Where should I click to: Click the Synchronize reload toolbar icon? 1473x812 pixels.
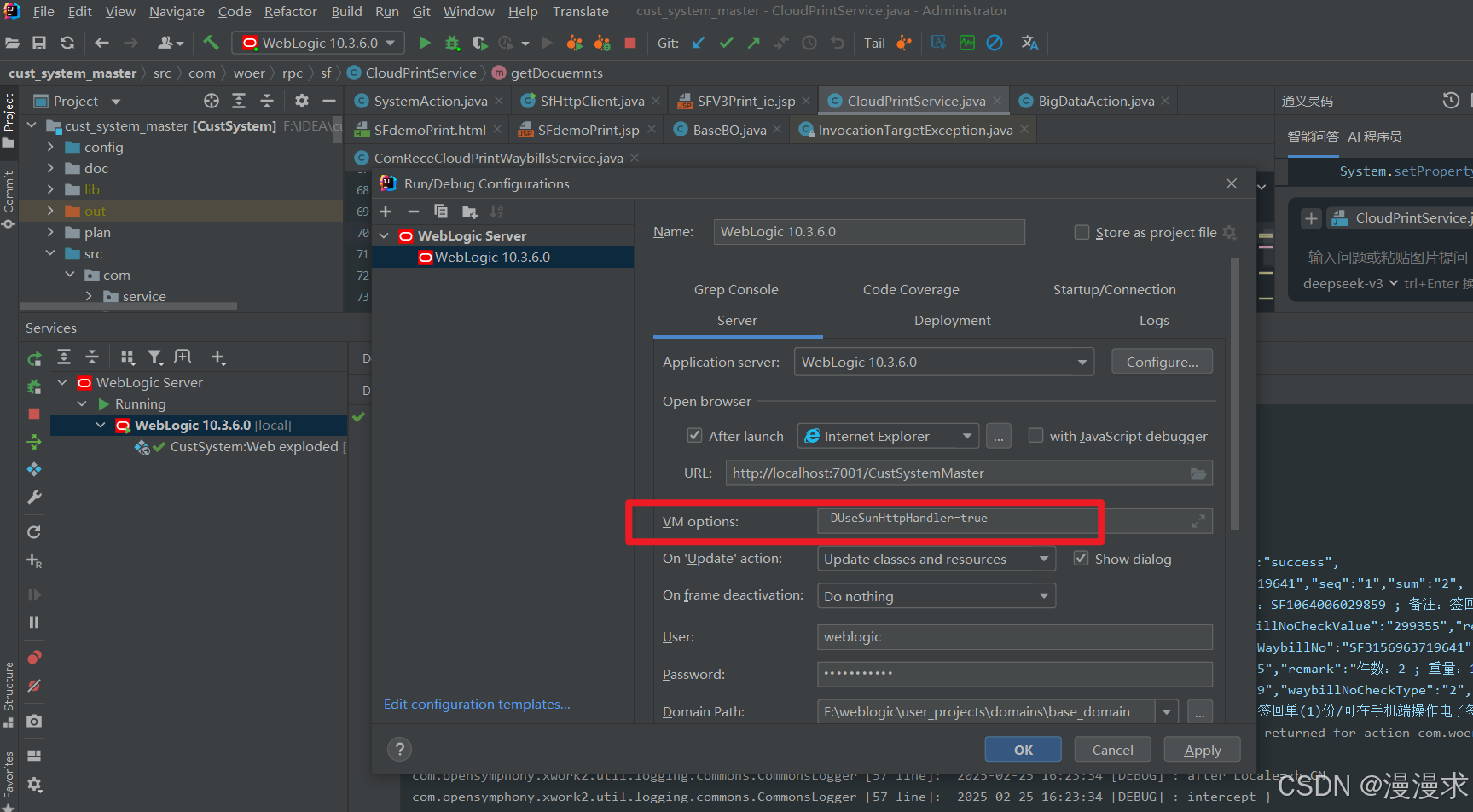pyautogui.click(x=67, y=43)
